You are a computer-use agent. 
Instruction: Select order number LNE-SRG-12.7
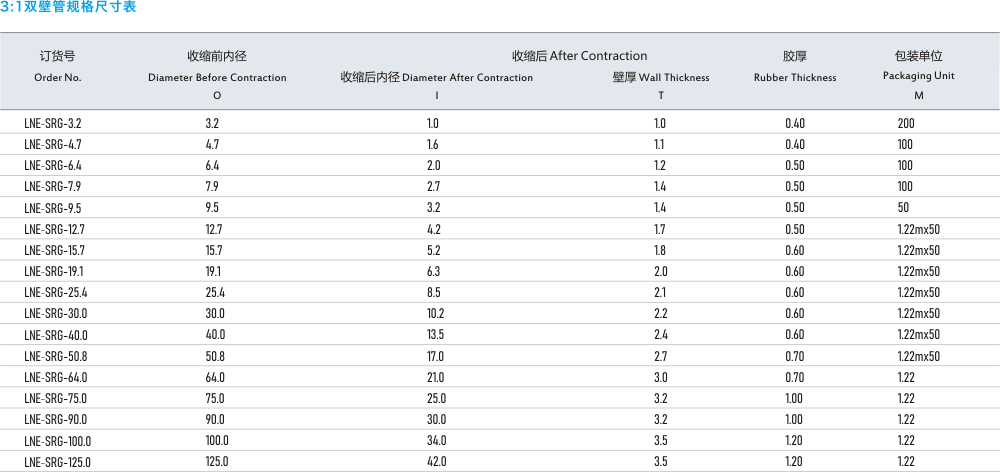click(x=54, y=229)
